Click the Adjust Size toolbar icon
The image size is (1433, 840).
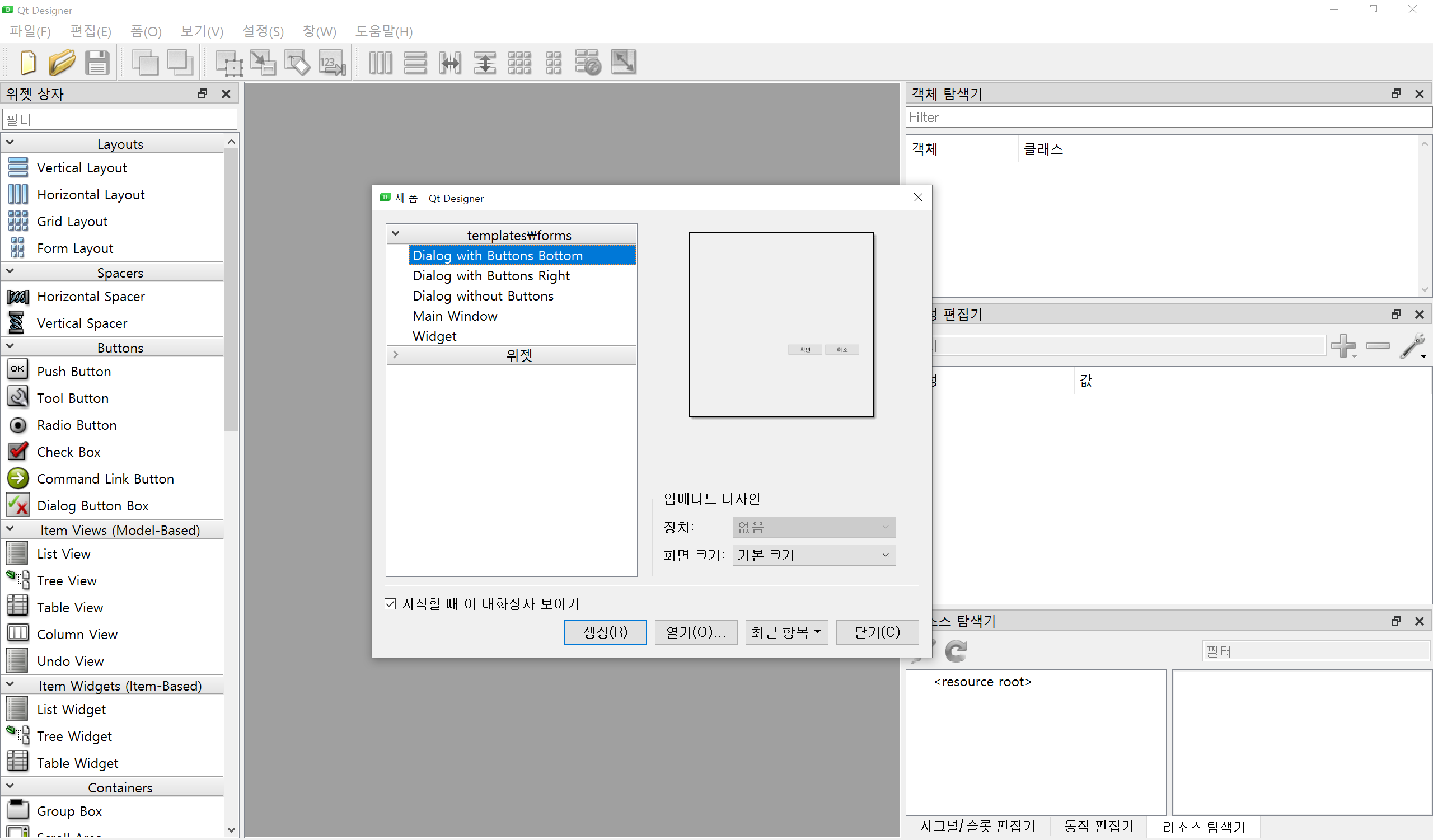click(x=623, y=63)
